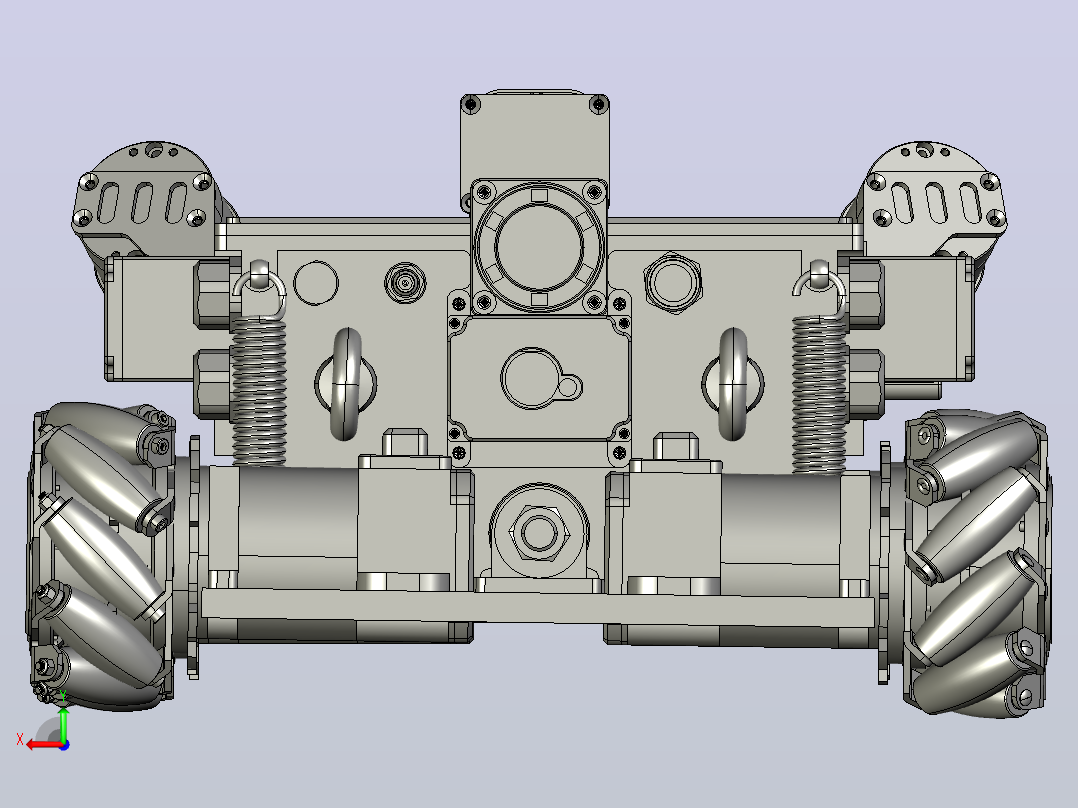Select the left suspension coil spring

pyautogui.click(x=259, y=392)
